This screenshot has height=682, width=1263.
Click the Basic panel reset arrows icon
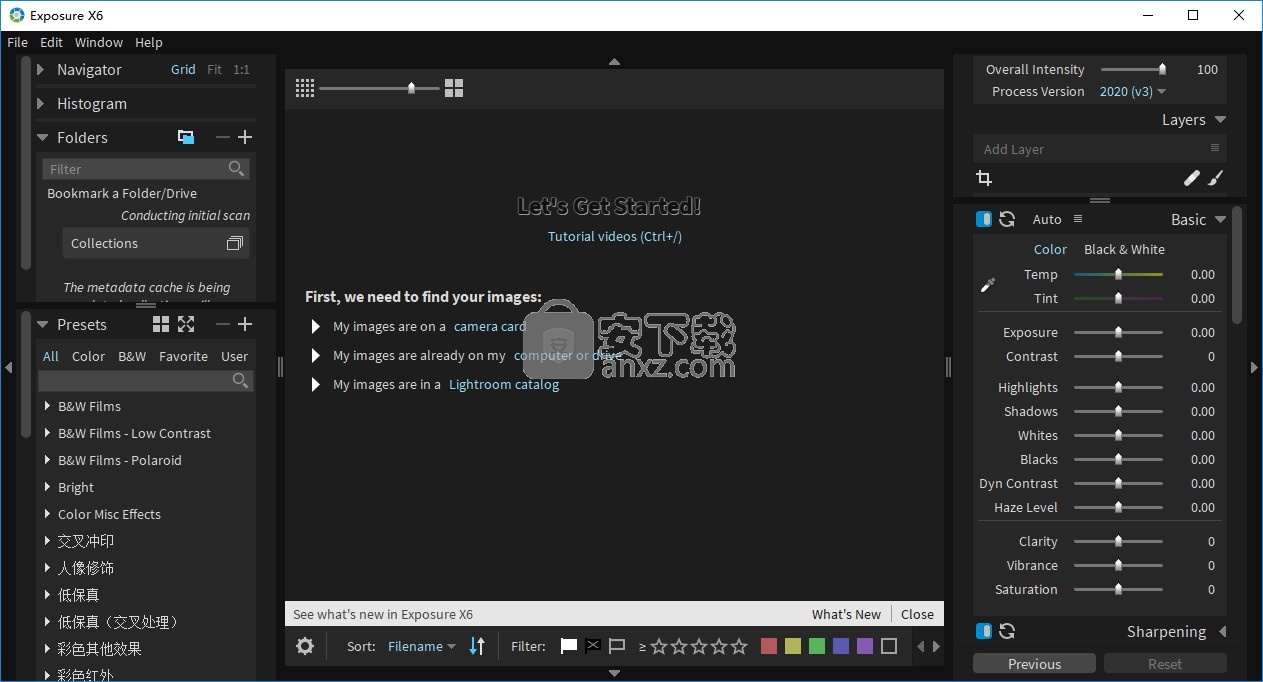coord(1007,219)
